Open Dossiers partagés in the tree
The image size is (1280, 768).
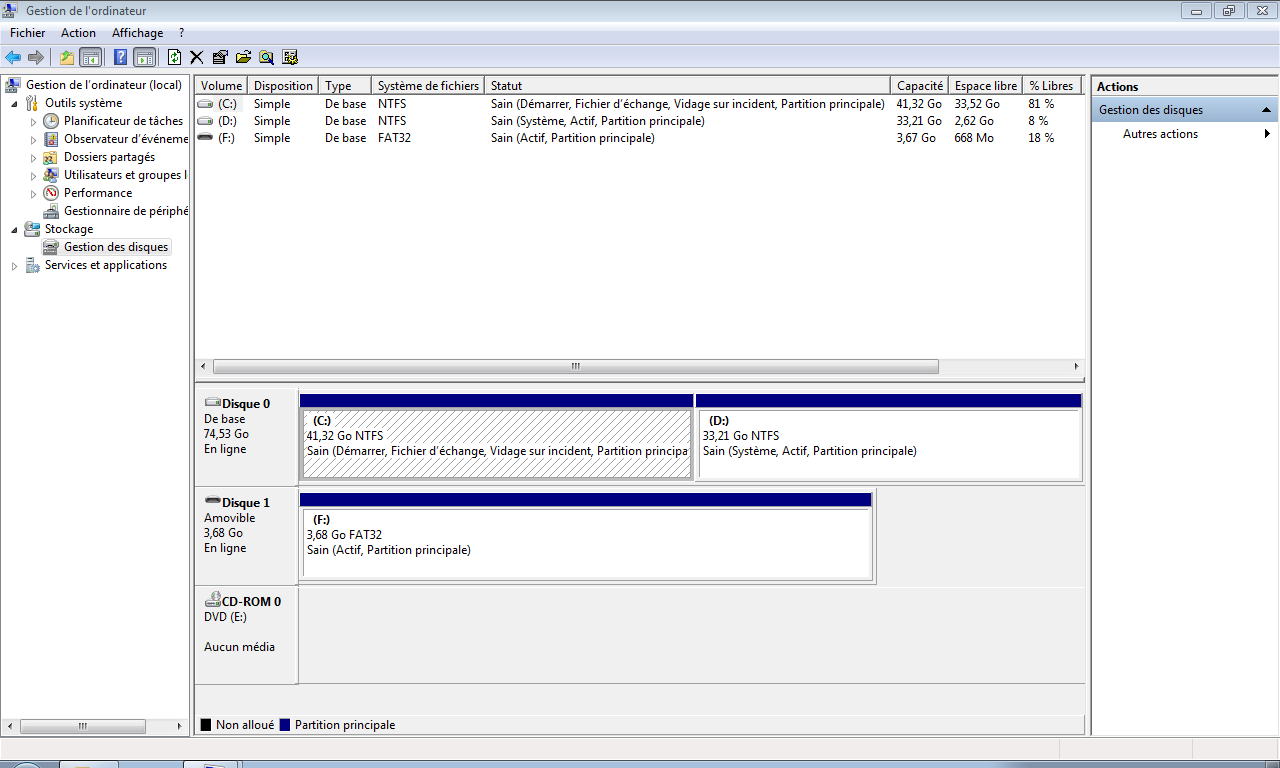point(109,157)
